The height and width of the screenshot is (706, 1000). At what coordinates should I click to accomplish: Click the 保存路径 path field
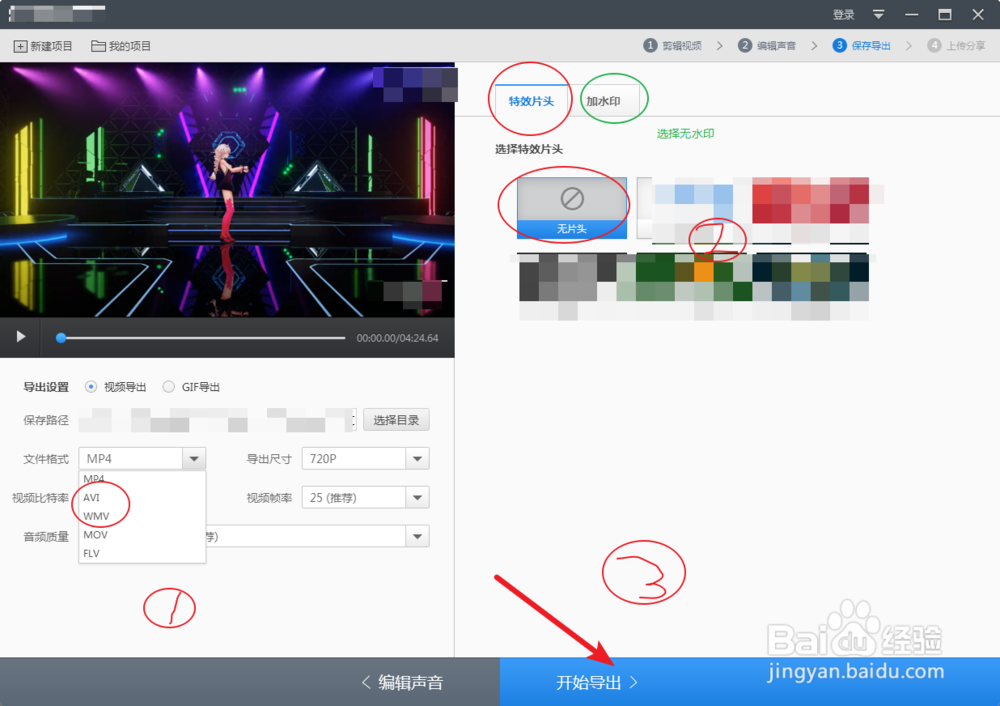[217, 420]
